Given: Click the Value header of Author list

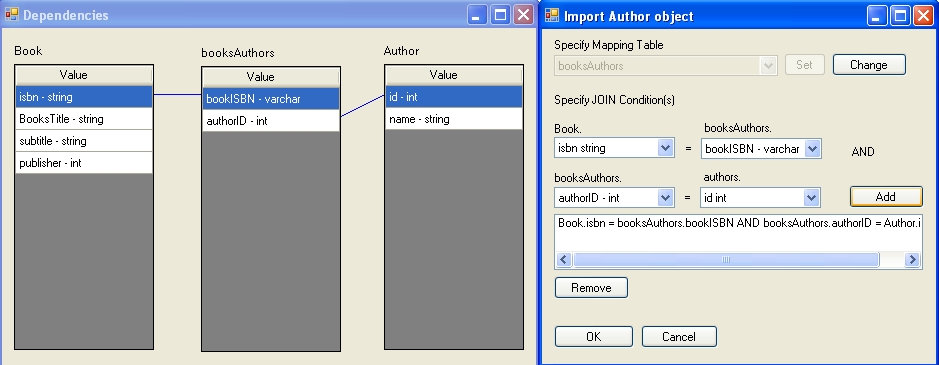Looking at the screenshot, I should click(x=453, y=75).
